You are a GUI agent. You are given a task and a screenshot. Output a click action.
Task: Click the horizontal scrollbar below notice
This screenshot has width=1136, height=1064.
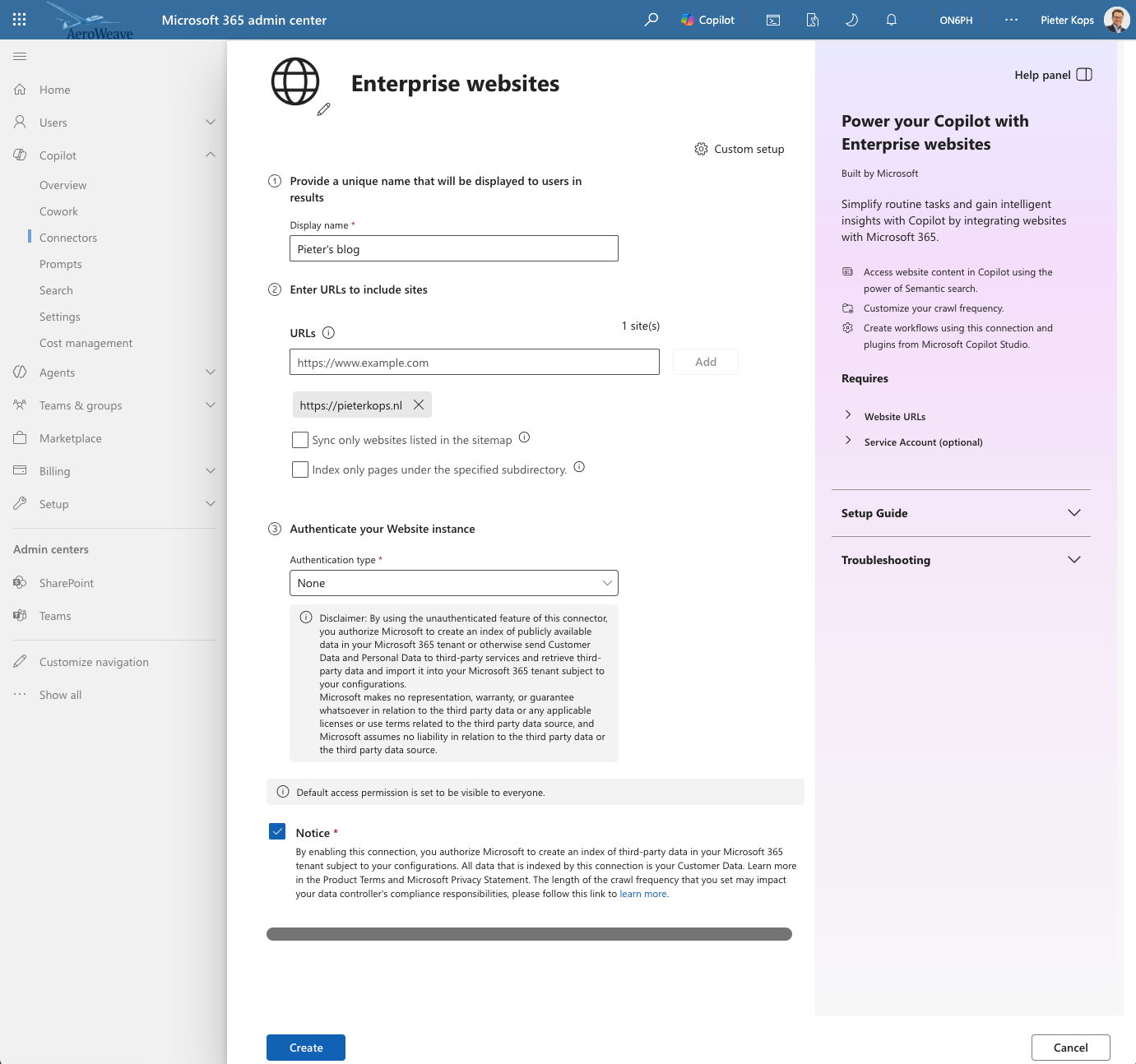(x=529, y=934)
